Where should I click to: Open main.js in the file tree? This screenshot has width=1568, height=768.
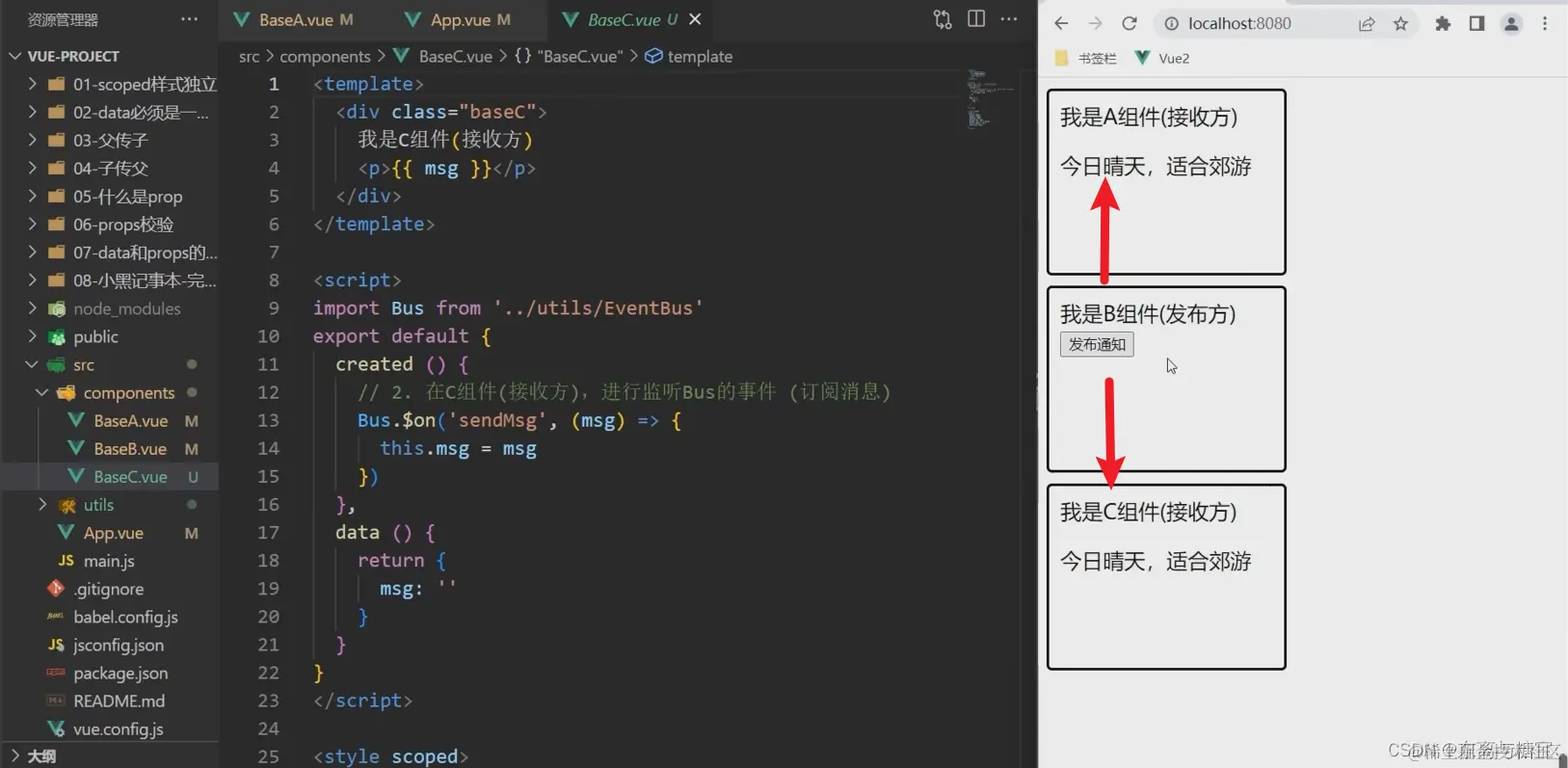tap(110, 560)
